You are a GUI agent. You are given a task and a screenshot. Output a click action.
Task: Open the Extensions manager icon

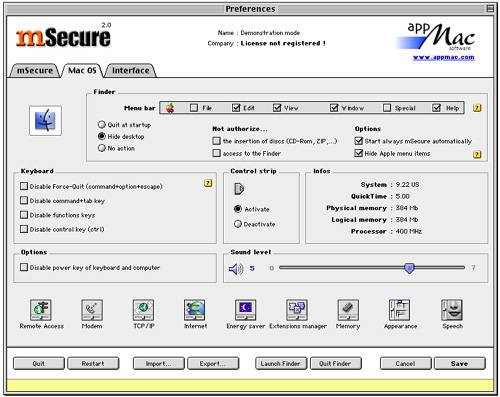point(297,310)
